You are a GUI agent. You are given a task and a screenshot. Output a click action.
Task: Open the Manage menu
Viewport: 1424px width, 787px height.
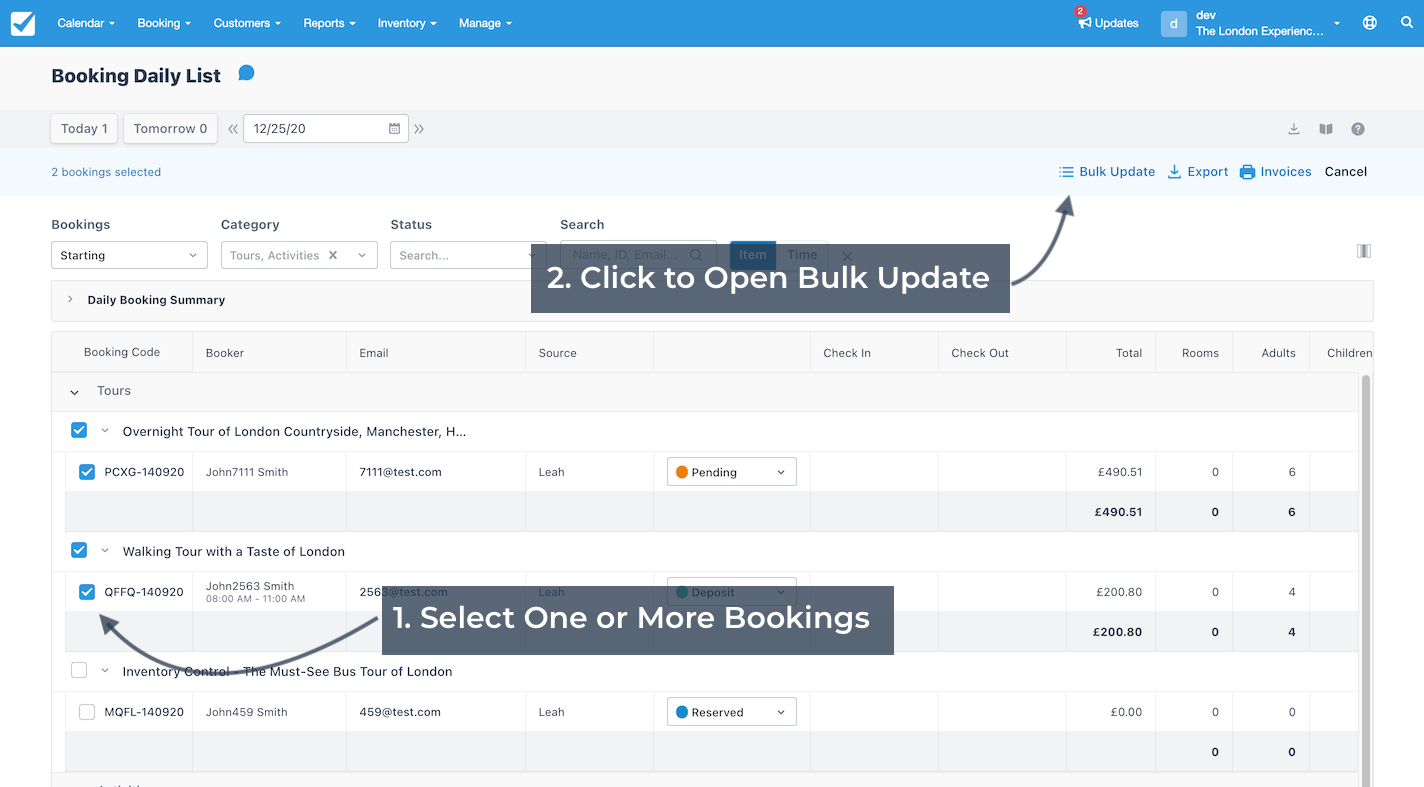tap(485, 23)
